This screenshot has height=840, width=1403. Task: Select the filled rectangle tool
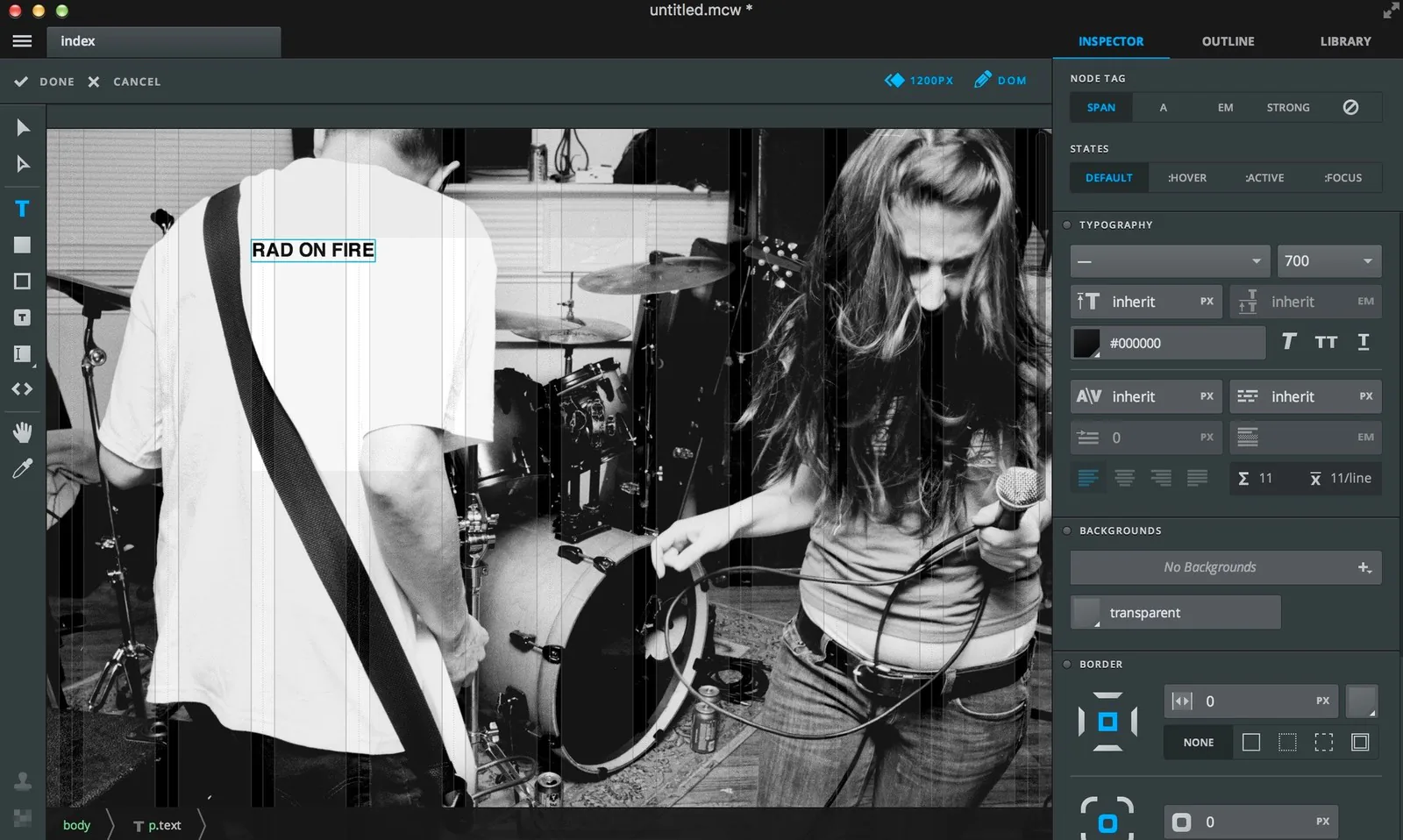(23, 246)
